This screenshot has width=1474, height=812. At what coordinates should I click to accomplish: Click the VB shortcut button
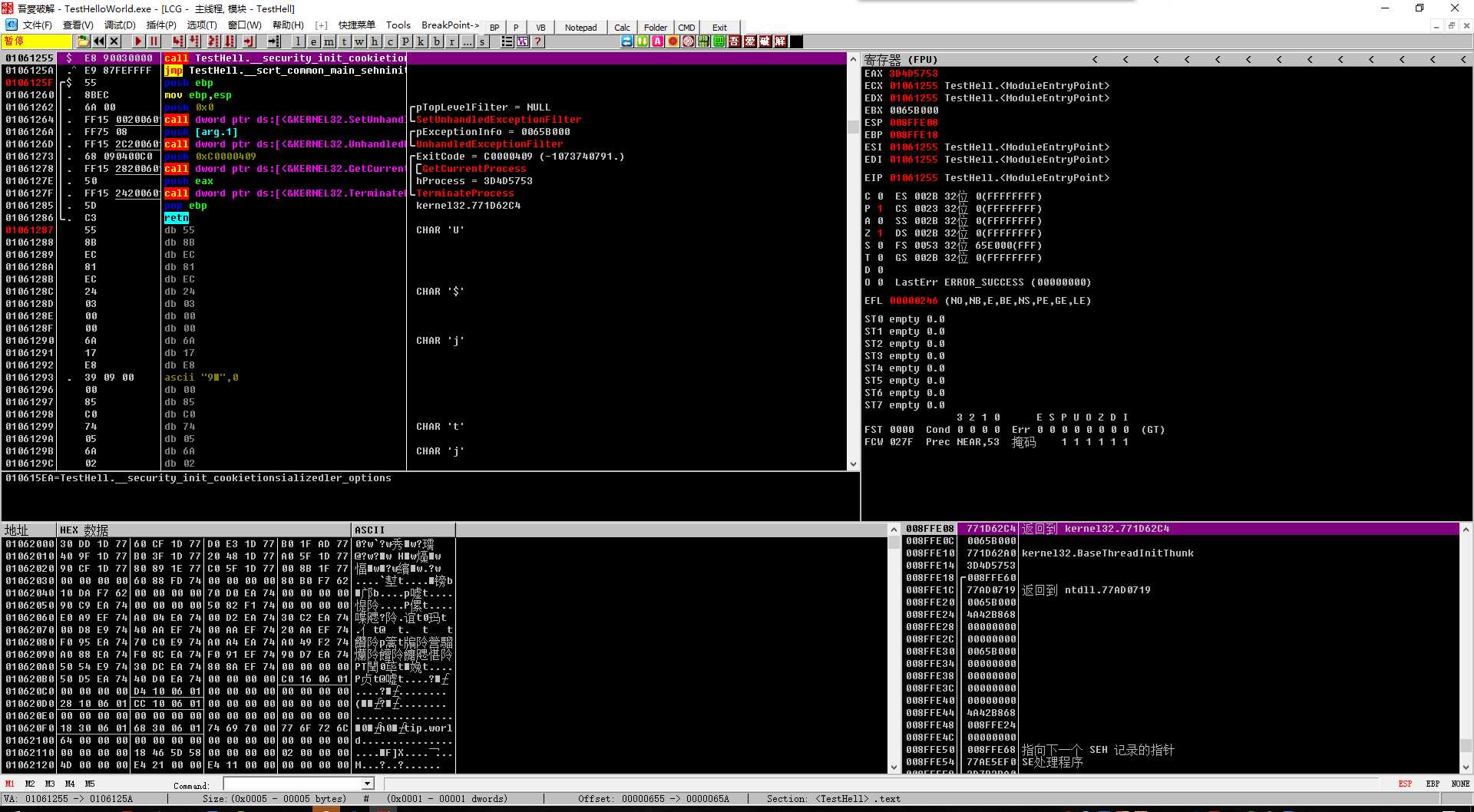540,28
